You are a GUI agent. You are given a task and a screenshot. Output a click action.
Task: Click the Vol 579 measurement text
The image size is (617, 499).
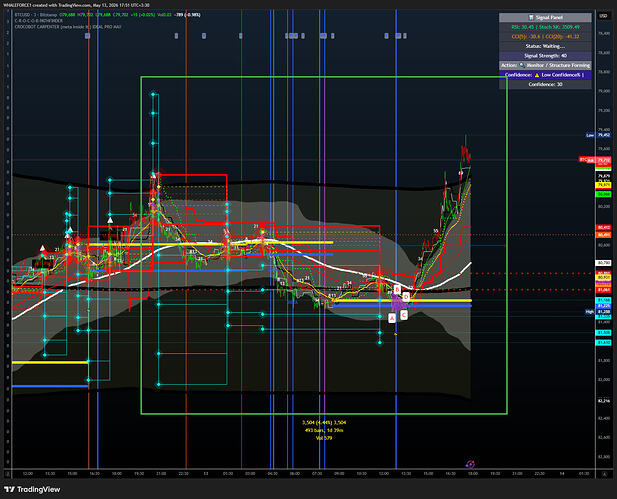pyautogui.click(x=324, y=438)
